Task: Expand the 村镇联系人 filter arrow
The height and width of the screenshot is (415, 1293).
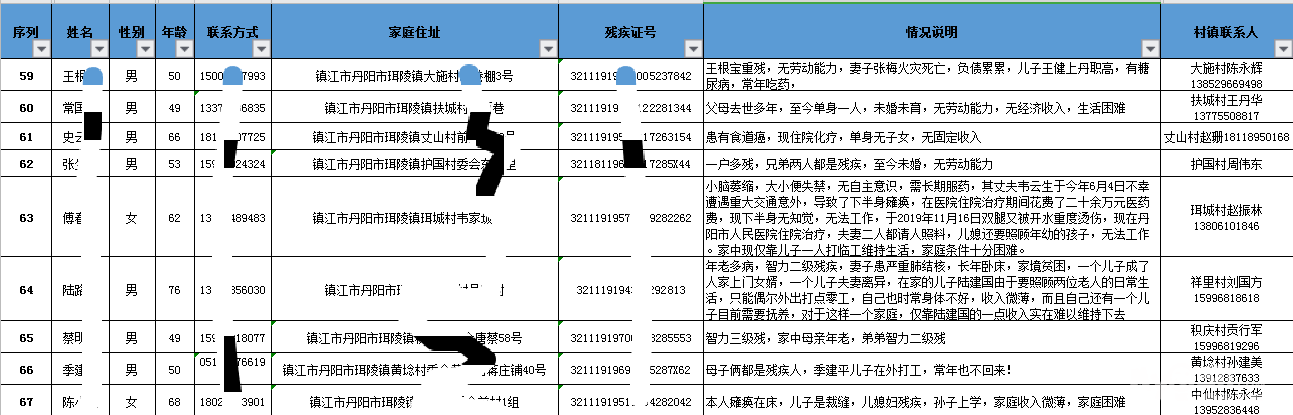Action: coord(1282,49)
